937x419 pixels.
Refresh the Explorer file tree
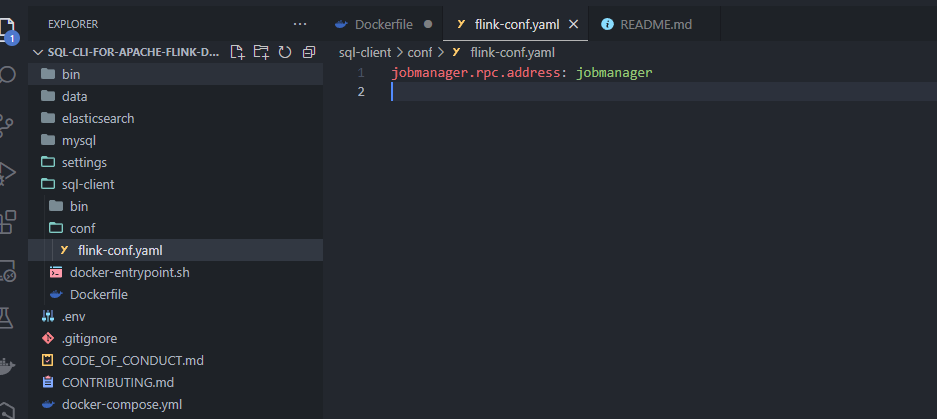(x=285, y=53)
